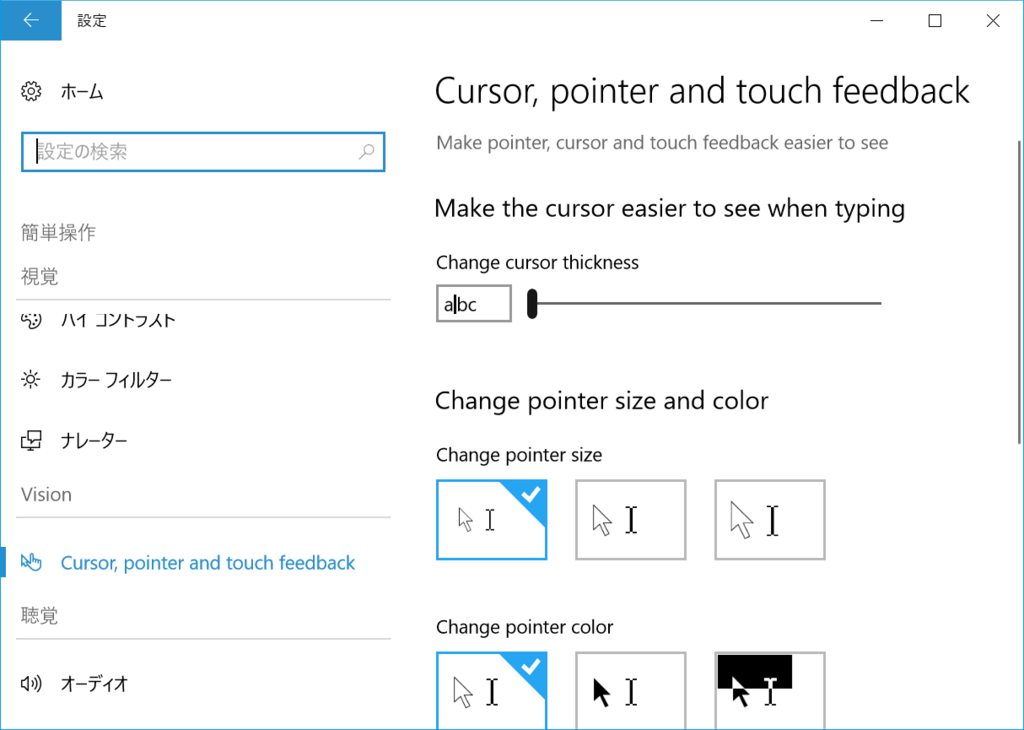Select the medium pointer size option
1024x730 pixels.
630,520
